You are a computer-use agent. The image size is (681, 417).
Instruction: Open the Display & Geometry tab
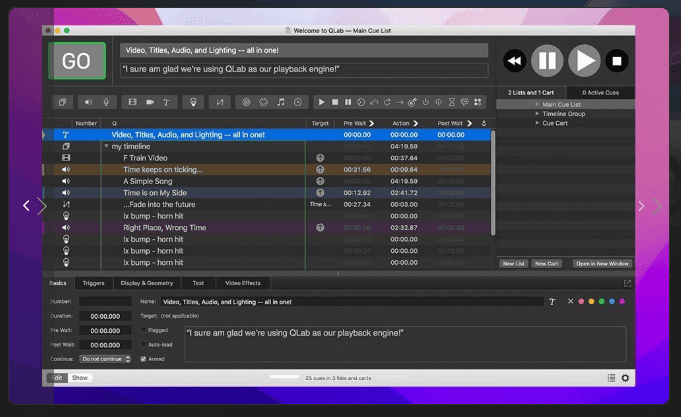(147, 283)
